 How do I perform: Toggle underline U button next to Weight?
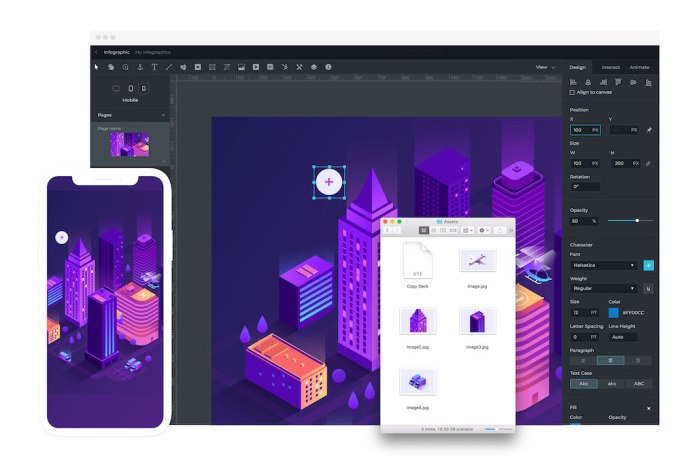648,288
